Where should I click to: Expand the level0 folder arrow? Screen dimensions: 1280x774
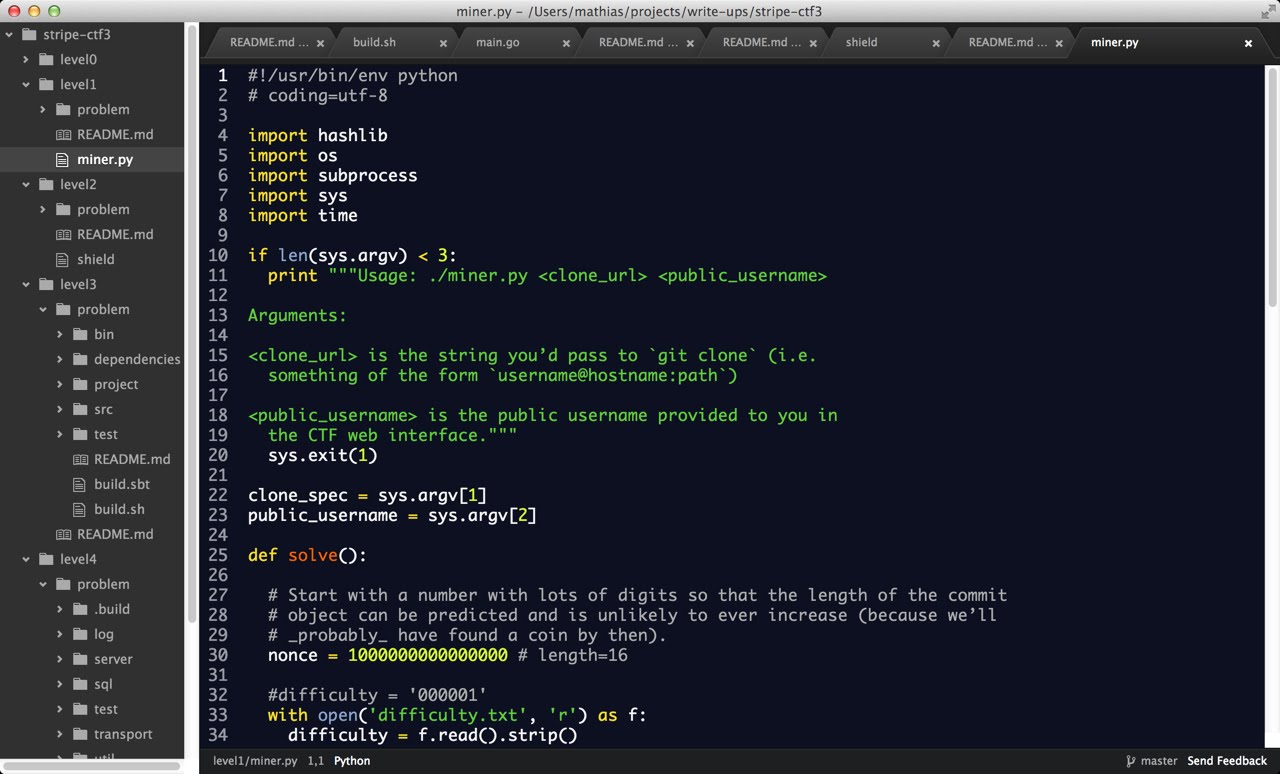point(26,60)
